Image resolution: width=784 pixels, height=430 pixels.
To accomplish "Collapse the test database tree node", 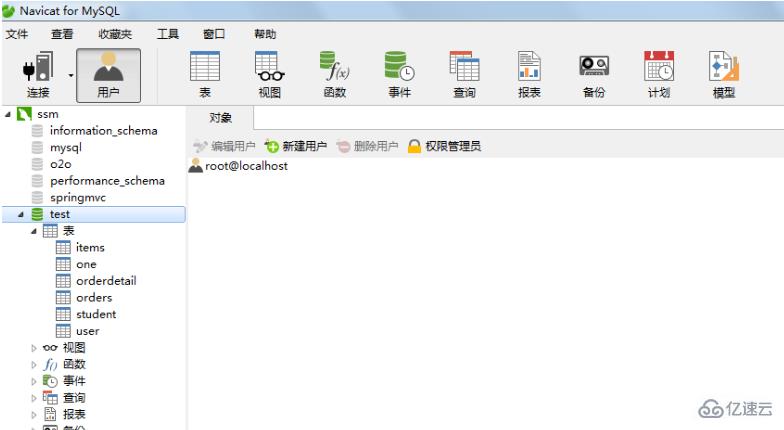I will (22, 215).
